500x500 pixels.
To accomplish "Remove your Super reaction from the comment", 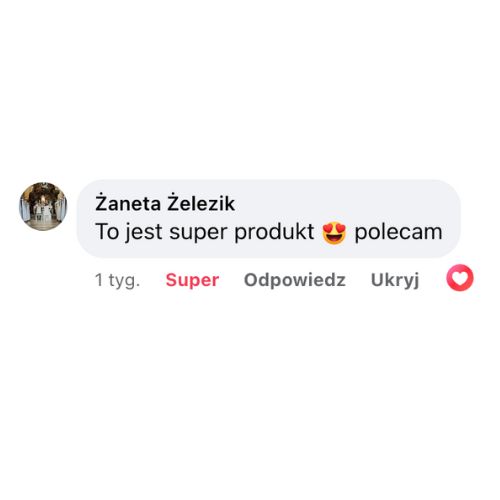I will [x=192, y=280].
